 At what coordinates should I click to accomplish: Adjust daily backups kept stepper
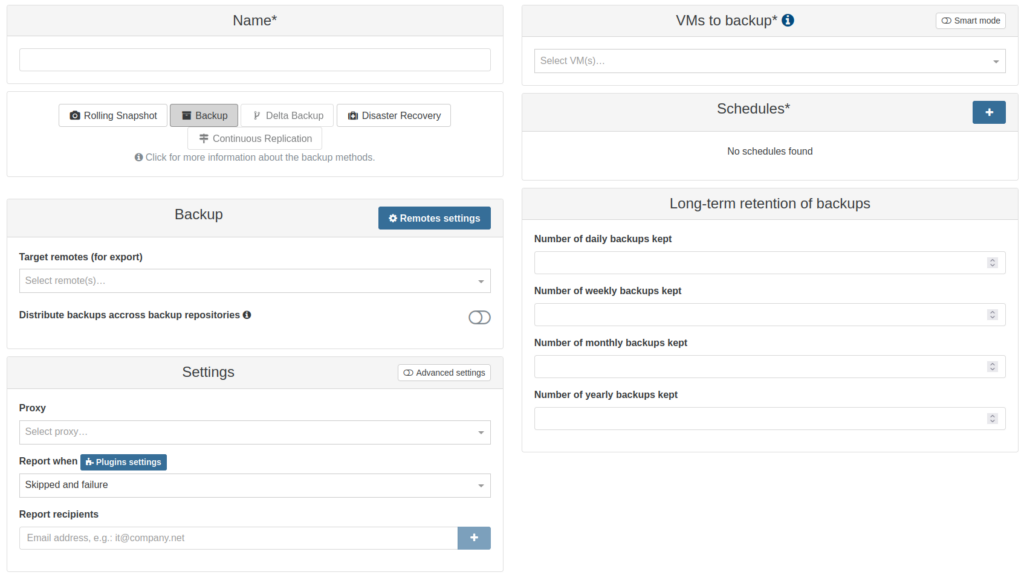991,263
